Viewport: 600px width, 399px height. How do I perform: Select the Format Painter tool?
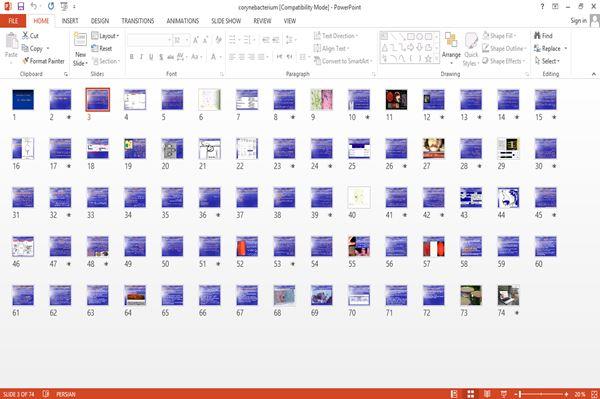click(x=43, y=61)
